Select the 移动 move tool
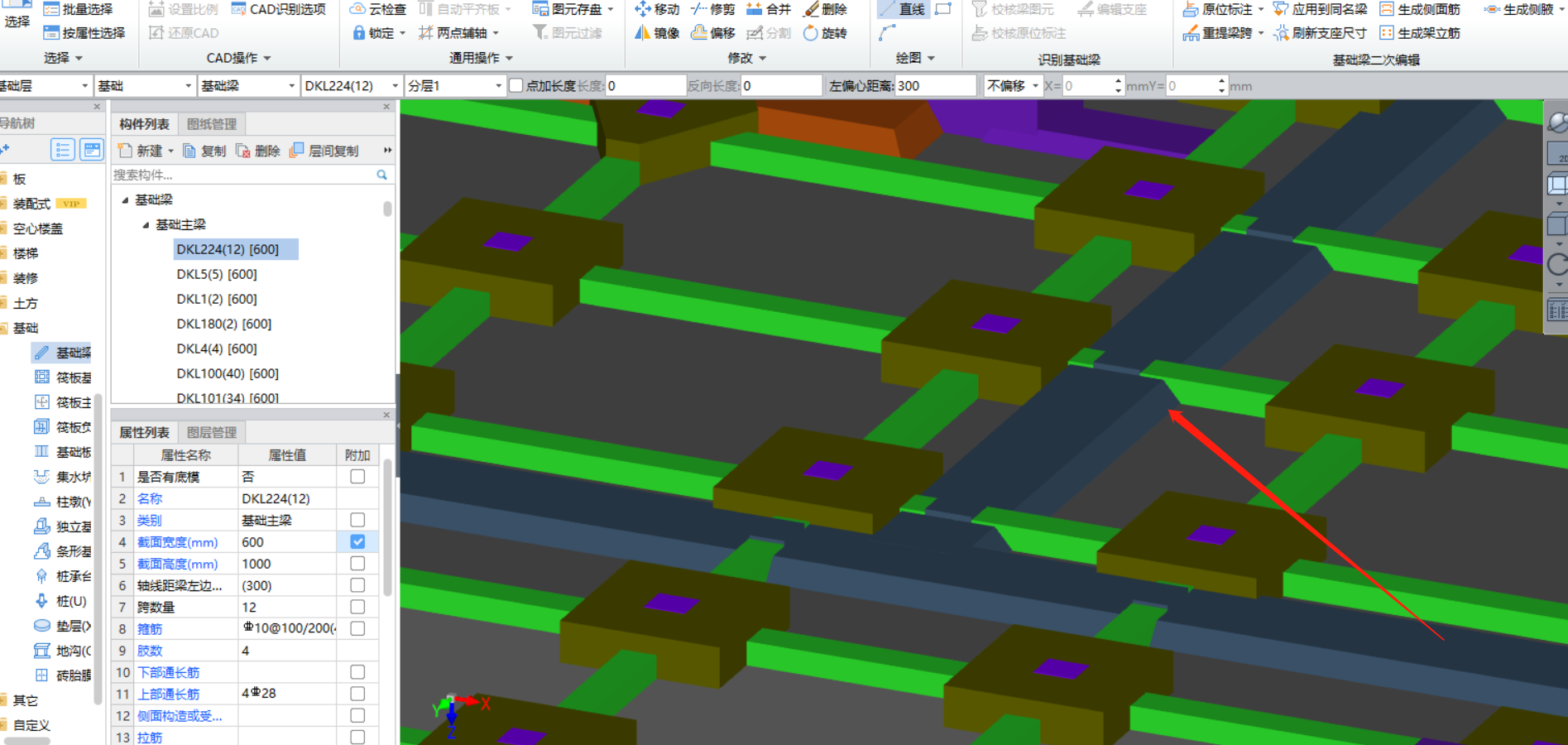The width and height of the screenshot is (1568, 745). [657, 9]
